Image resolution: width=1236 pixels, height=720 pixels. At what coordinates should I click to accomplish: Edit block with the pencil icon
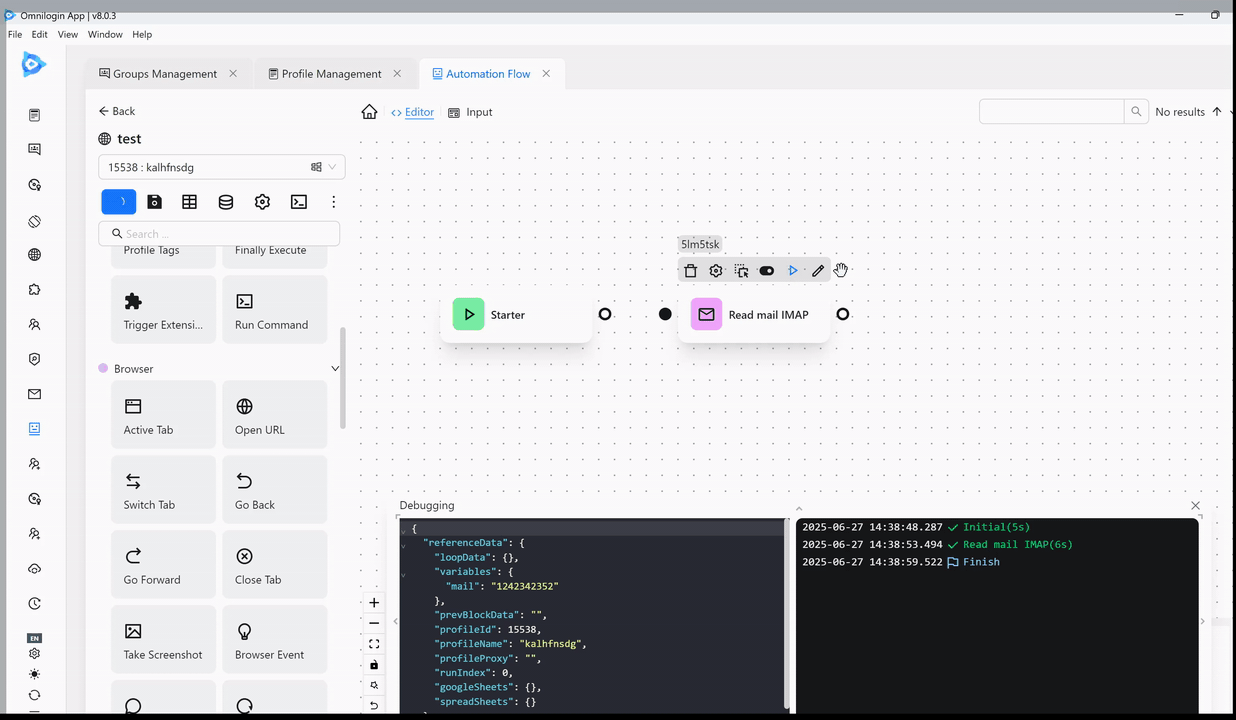(818, 271)
